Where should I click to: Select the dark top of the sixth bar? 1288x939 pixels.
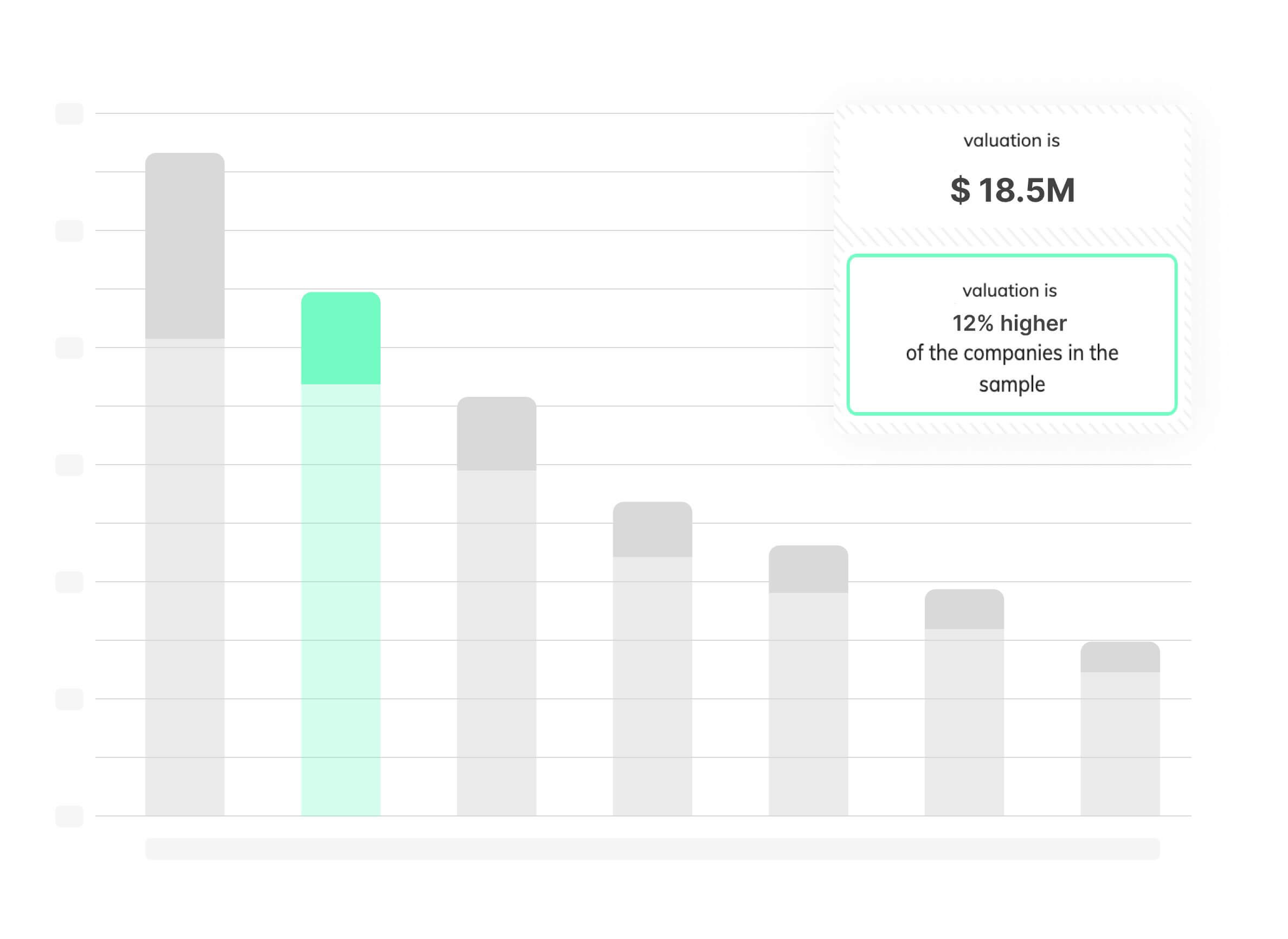pos(963,609)
